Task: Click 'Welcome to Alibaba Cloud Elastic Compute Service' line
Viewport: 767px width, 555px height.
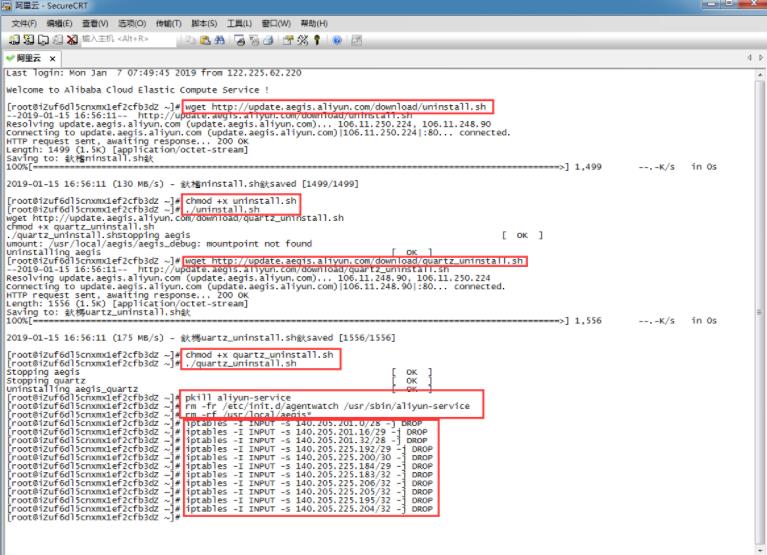Action: 137,90
